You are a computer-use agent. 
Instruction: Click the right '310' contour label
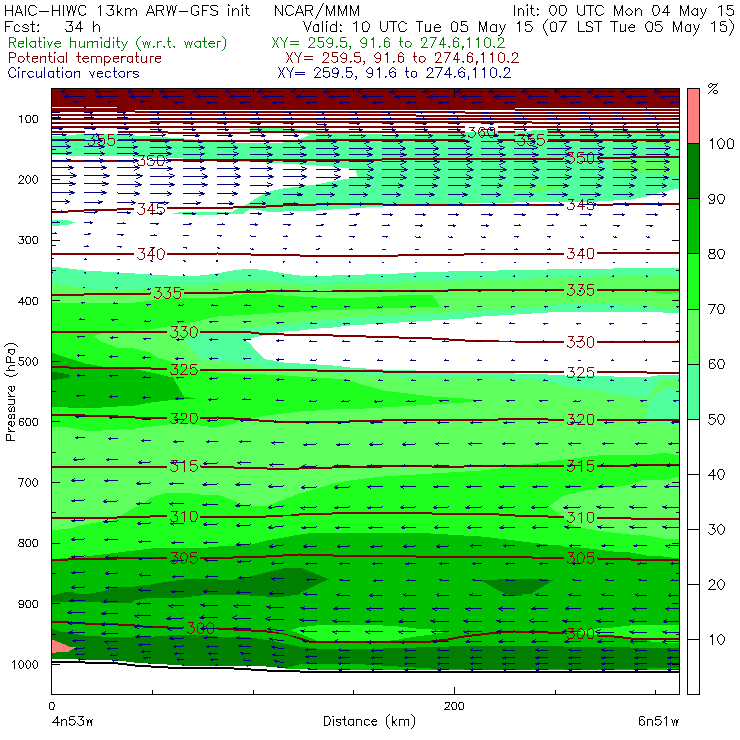coord(580,518)
